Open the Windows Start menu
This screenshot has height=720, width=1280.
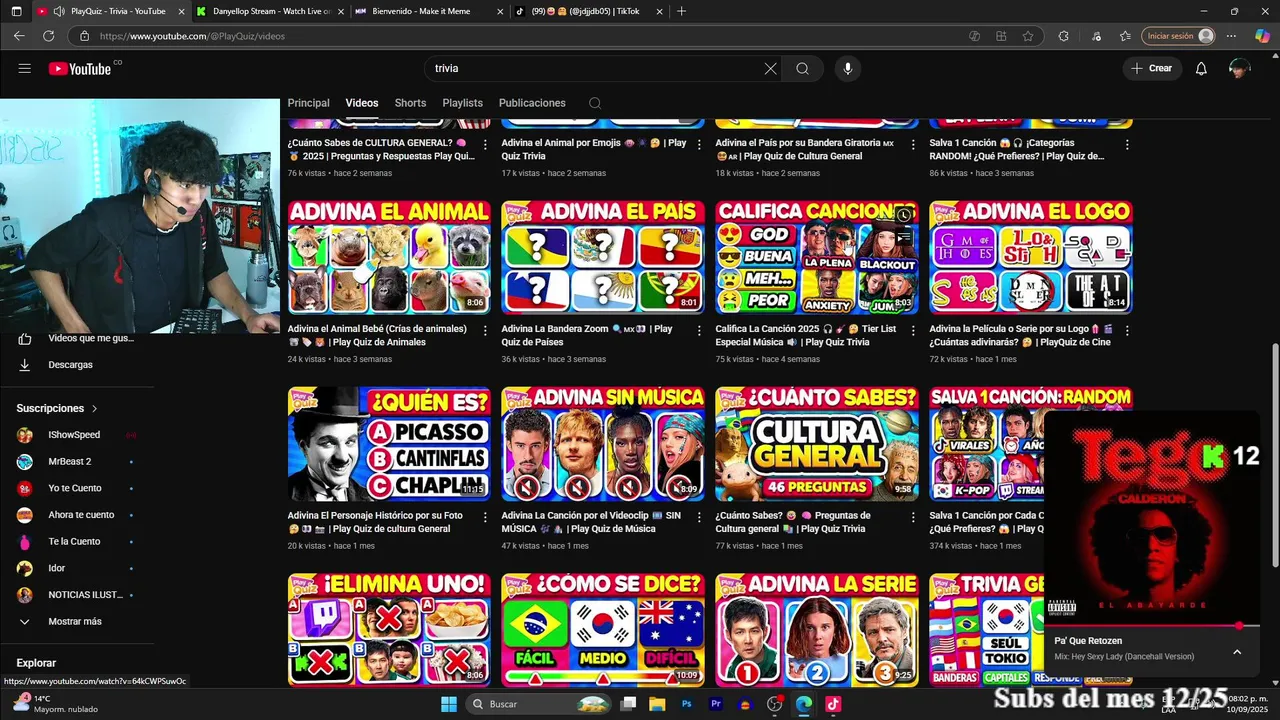coord(449,704)
